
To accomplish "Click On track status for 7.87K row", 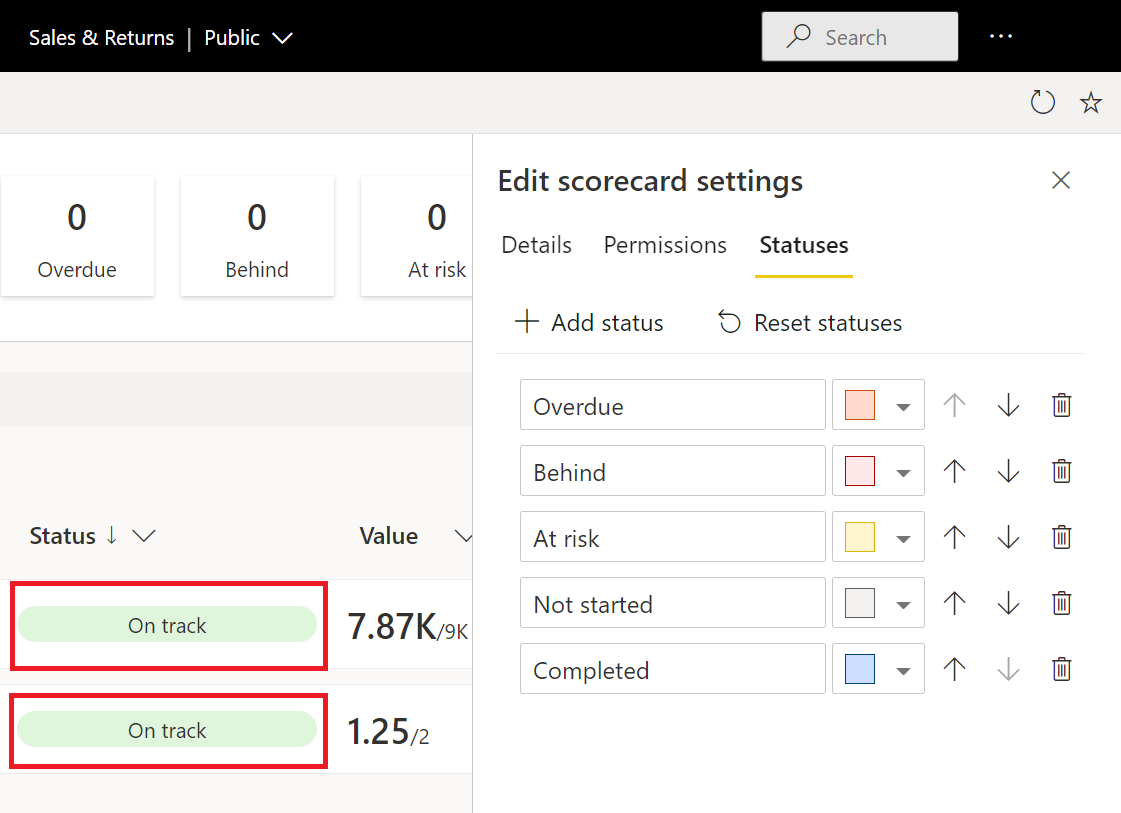I will [167, 625].
